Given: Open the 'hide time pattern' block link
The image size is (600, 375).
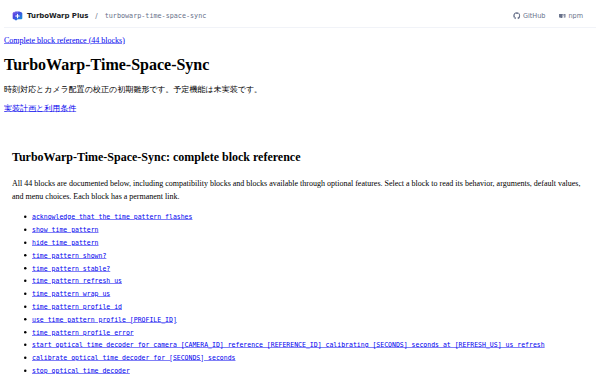Looking at the screenshot, I should point(65,243).
